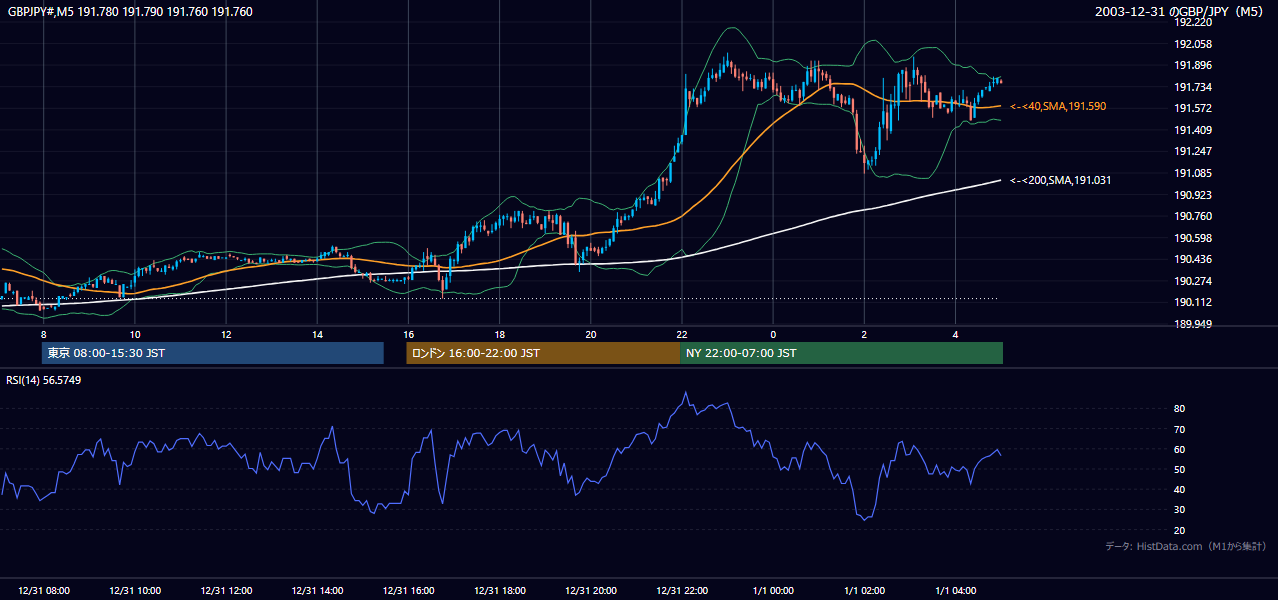
Task: Click price axis value 189.949
Action: pyautogui.click(x=1193, y=324)
